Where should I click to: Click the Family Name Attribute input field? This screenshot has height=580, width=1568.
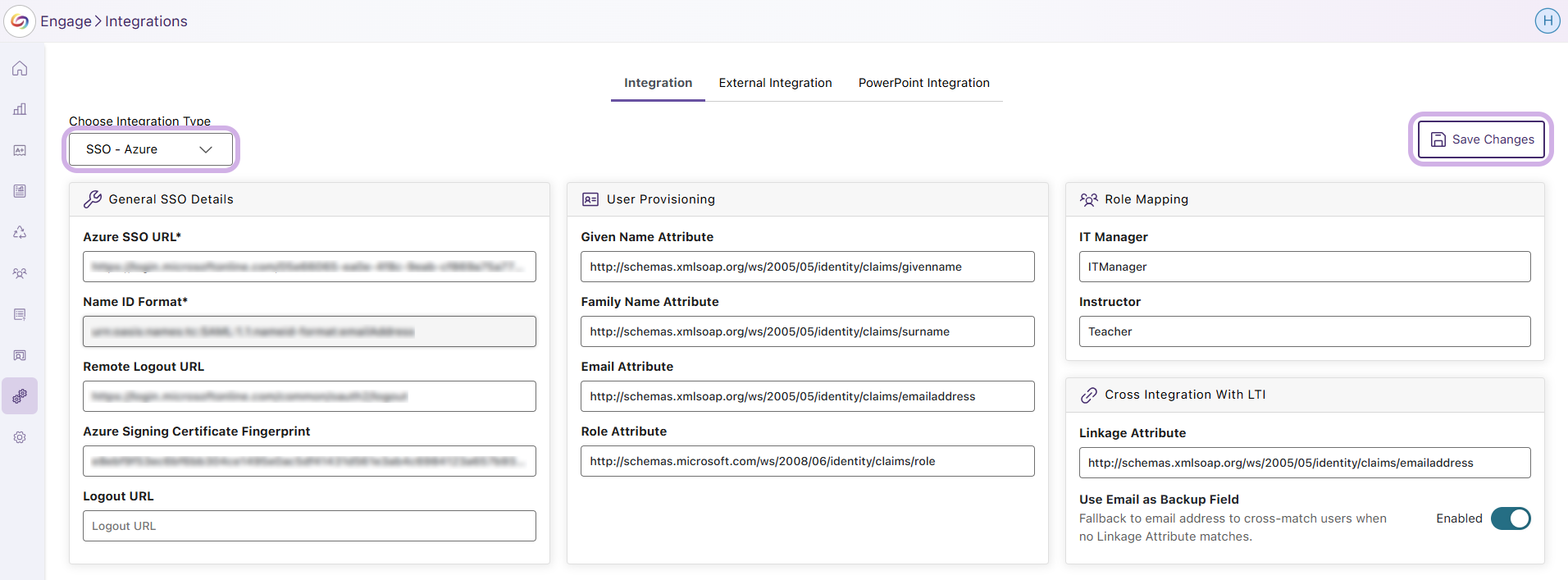(808, 331)
